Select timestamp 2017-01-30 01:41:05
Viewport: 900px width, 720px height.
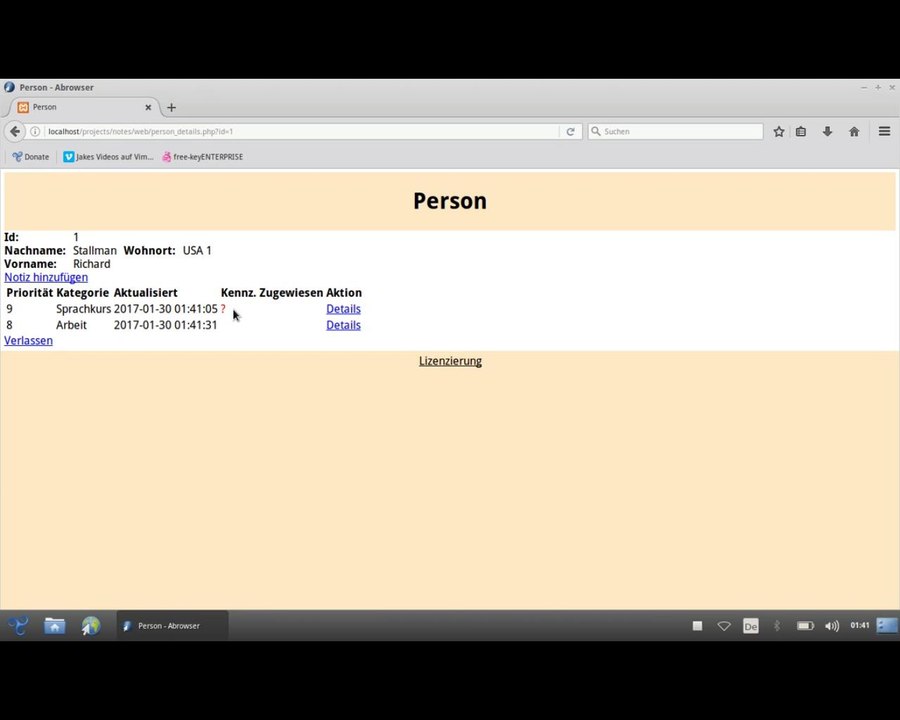[166, 309]
